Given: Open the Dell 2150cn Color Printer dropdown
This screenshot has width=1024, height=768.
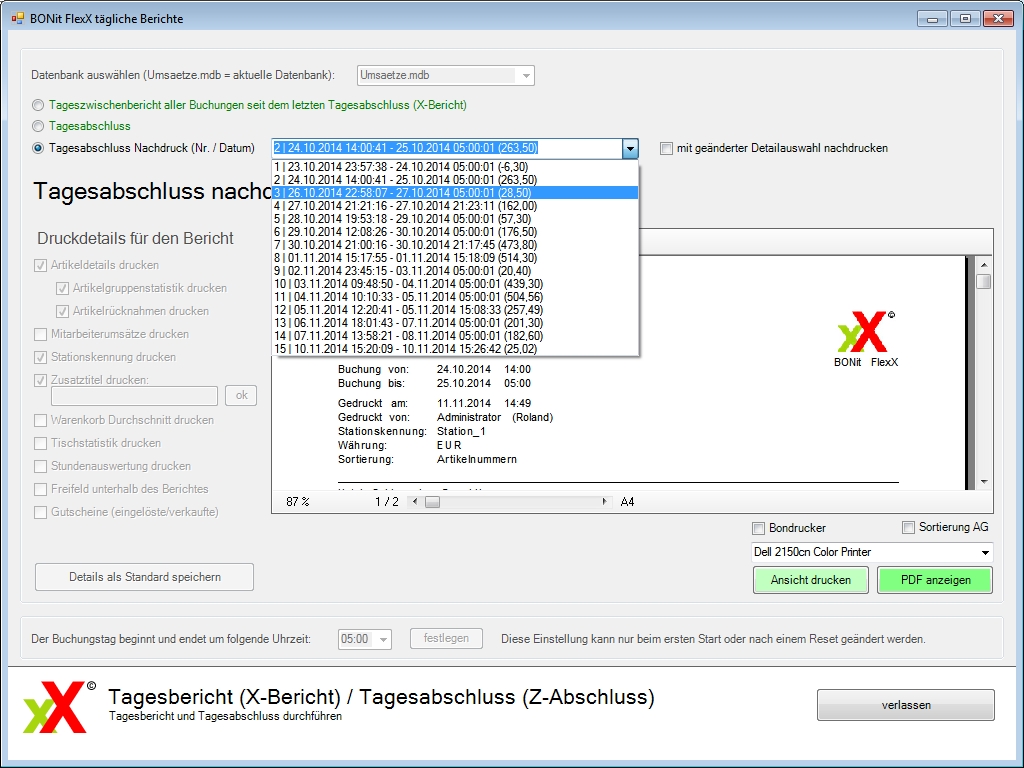Looking at the screenshot, I should (x=985, y=552).
